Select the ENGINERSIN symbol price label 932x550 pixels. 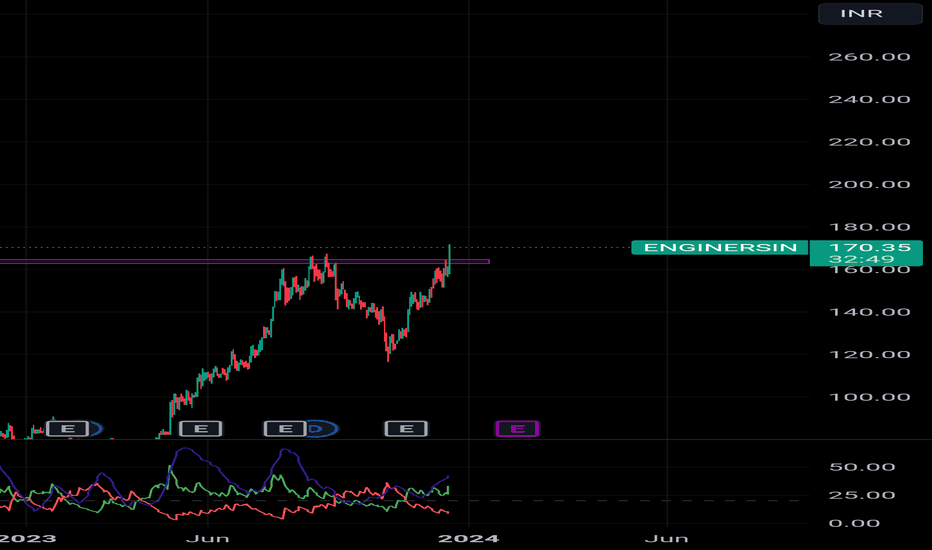pyautogui.click(x=720, y=247)
